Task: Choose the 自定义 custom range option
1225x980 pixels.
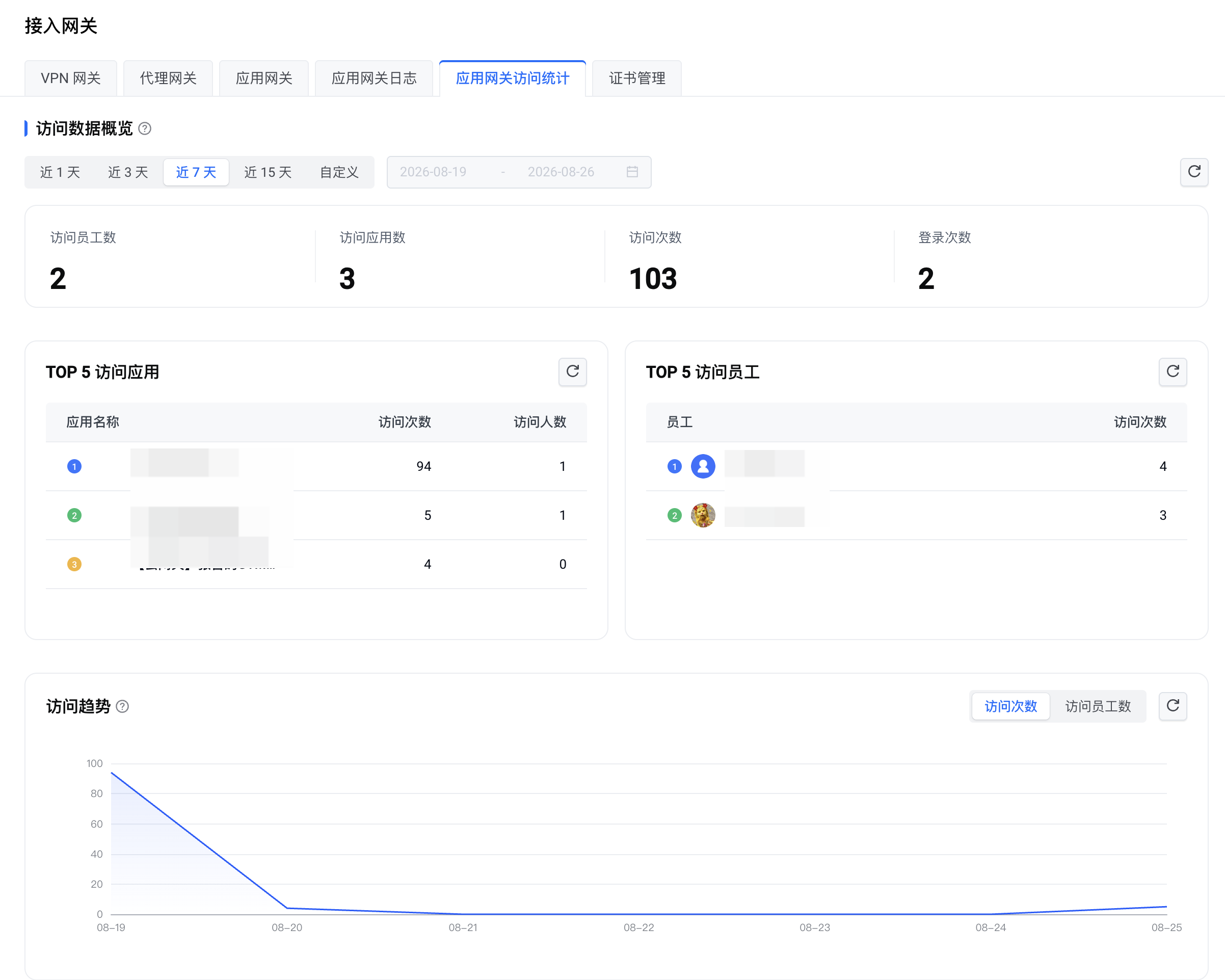Action: [x=339, y=172]
